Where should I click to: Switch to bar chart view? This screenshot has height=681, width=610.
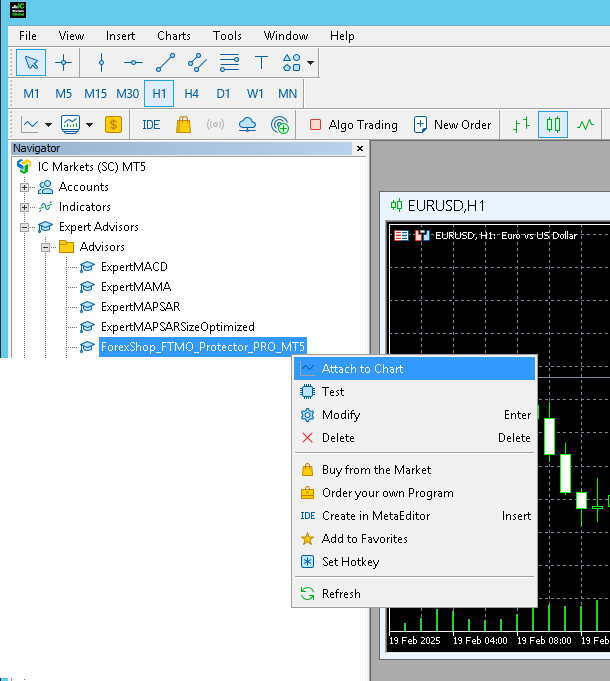tap(521, 125)
